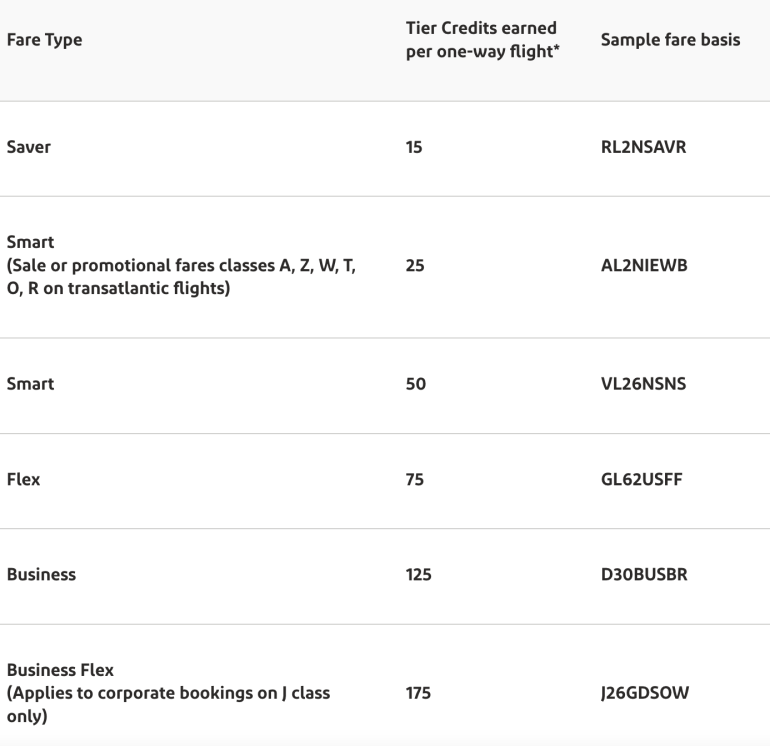
Task: Click the 175 tier credits value
Action: (404, 688)
